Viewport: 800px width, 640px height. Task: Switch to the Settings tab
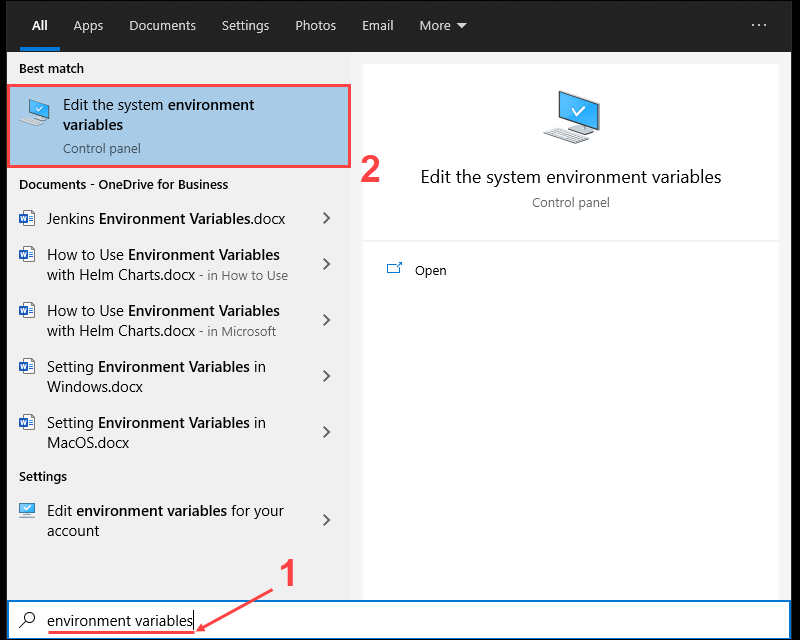point(245,26)
